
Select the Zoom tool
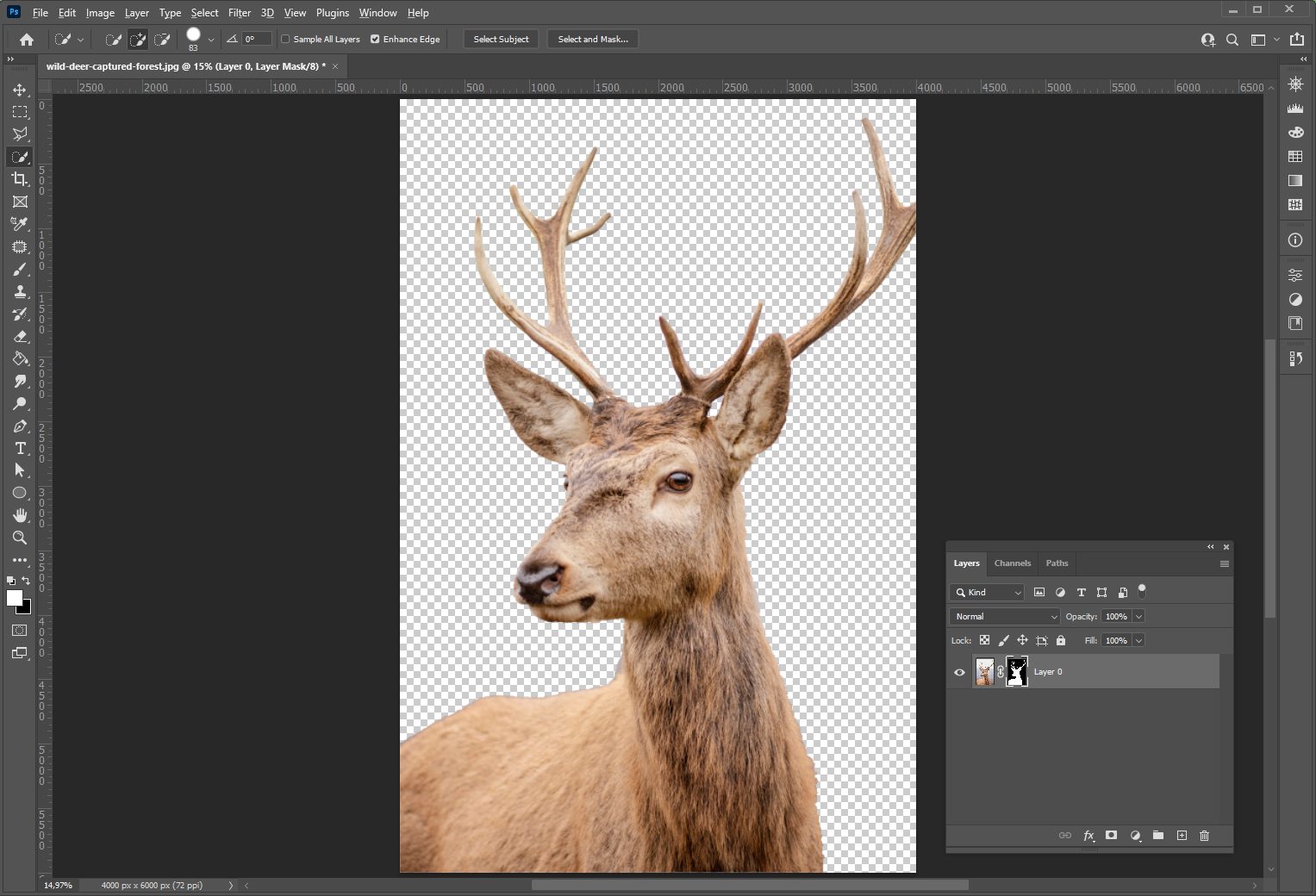(x=20, y=538)
